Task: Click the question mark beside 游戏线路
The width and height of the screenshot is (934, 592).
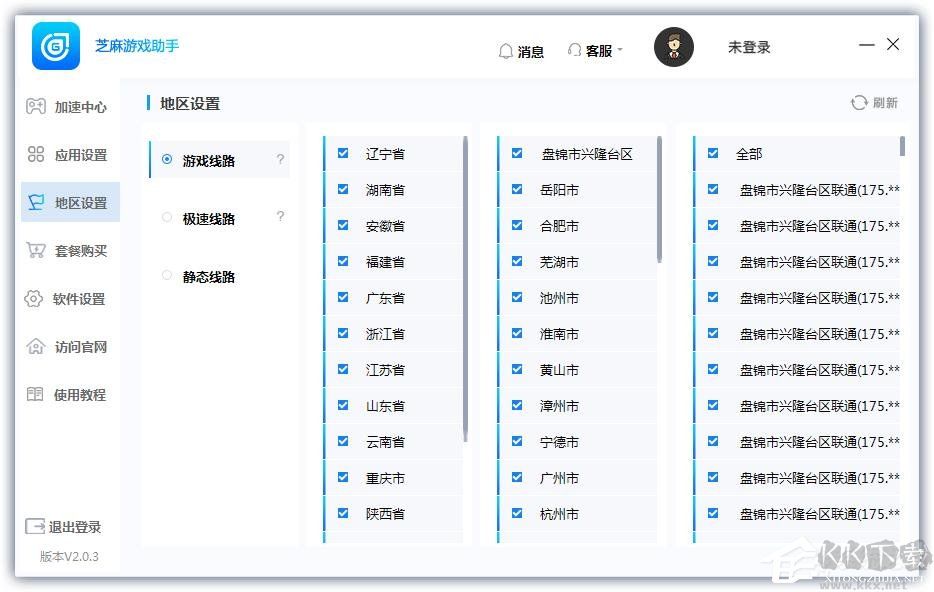Action: (280, 158)
